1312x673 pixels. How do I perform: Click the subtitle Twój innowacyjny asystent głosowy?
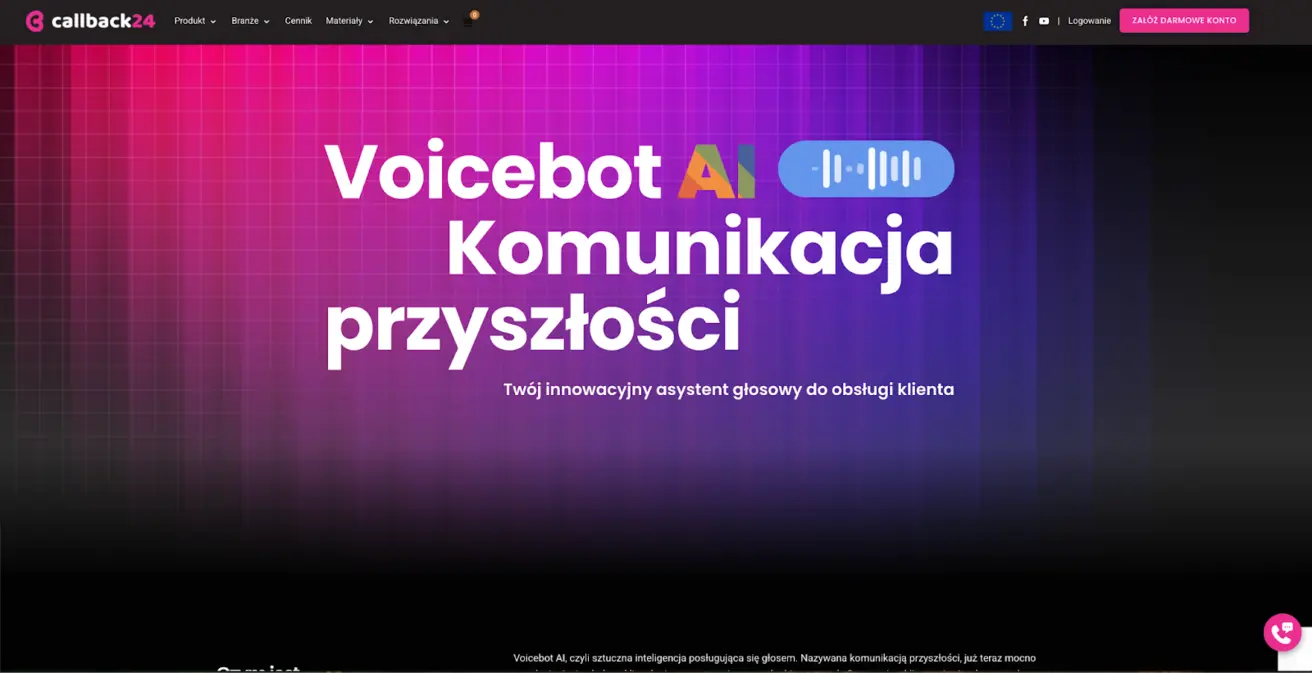[729, 389]
